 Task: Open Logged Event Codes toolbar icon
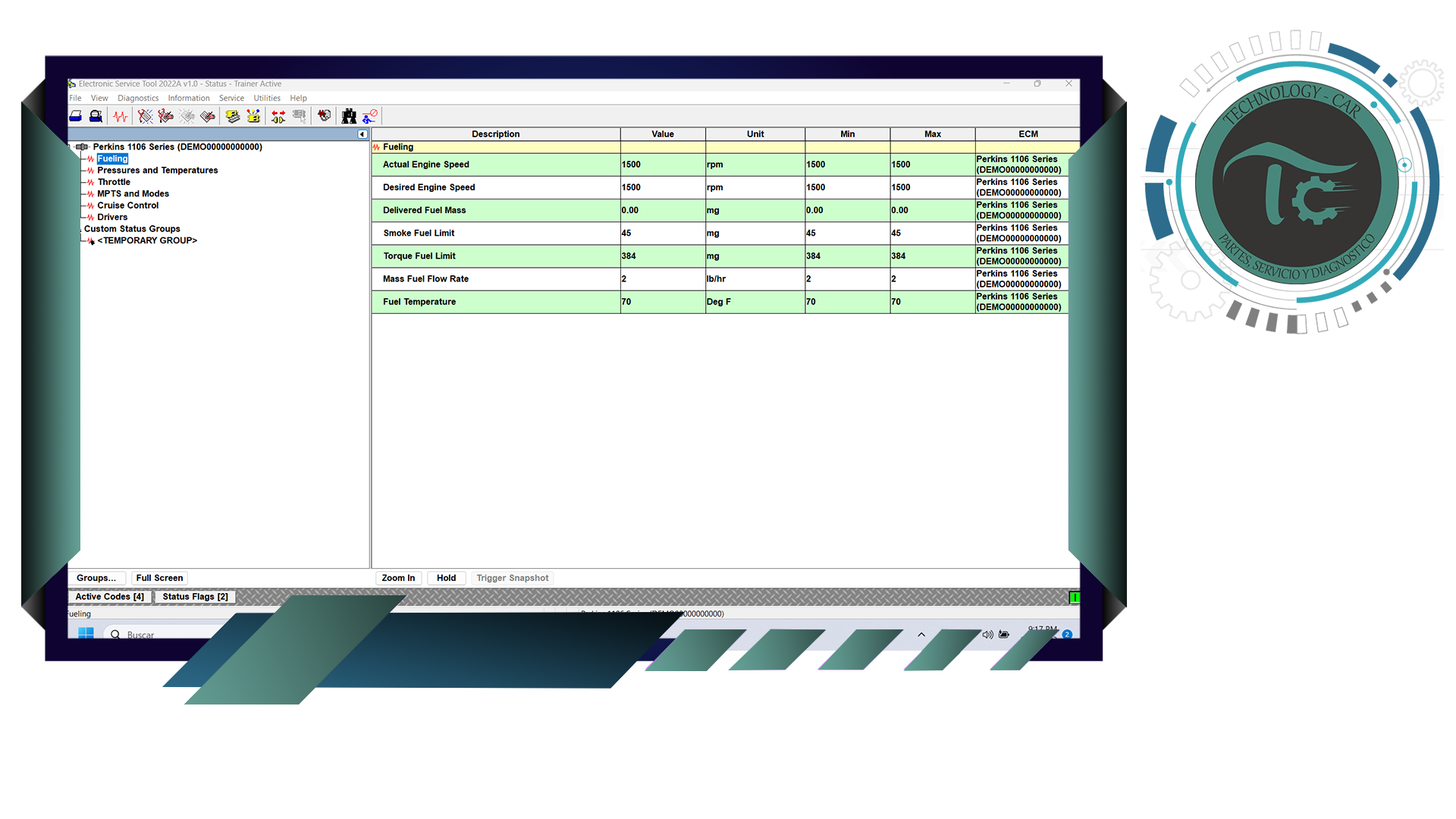pos(208,116)
